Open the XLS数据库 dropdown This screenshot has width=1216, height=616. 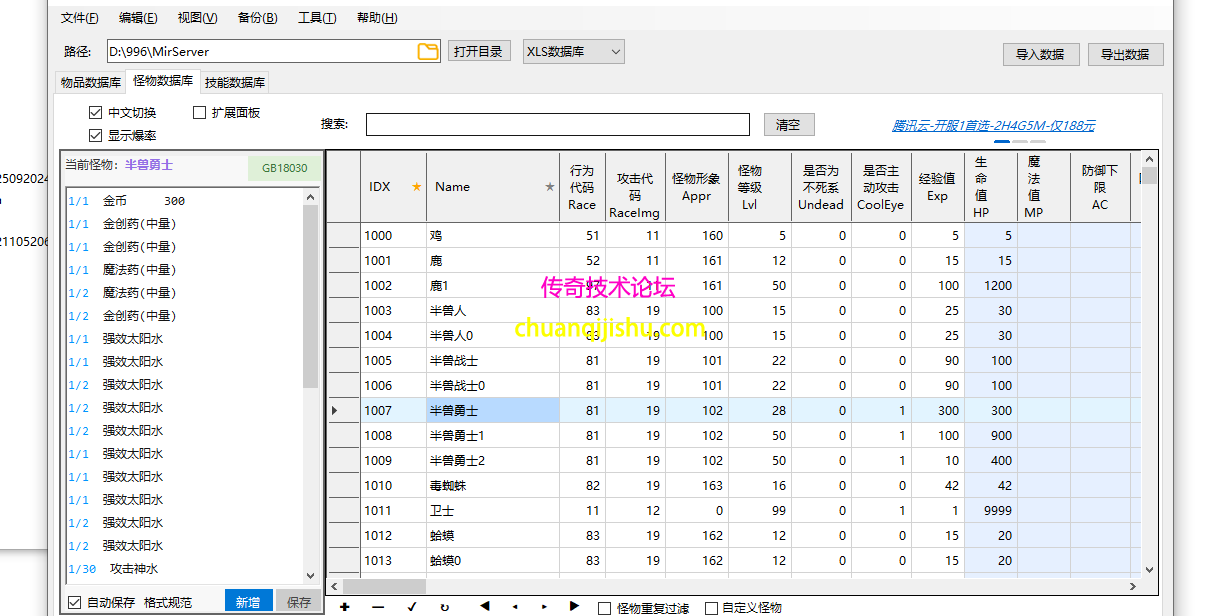(x=573, y=51)
